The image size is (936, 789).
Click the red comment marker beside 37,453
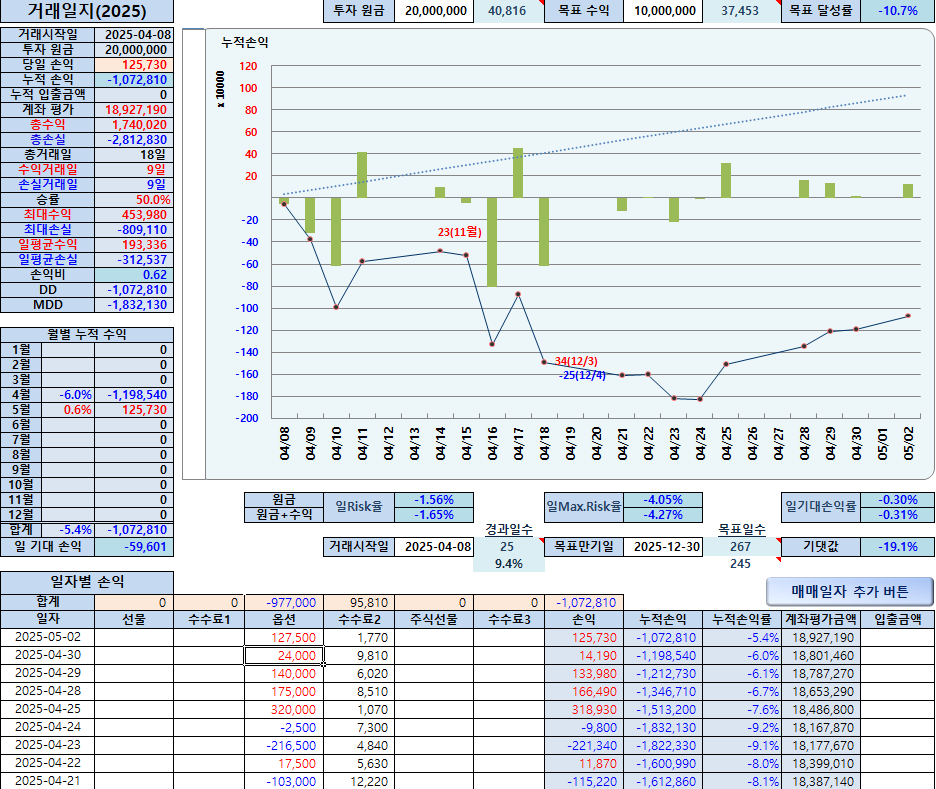[778, 3]
